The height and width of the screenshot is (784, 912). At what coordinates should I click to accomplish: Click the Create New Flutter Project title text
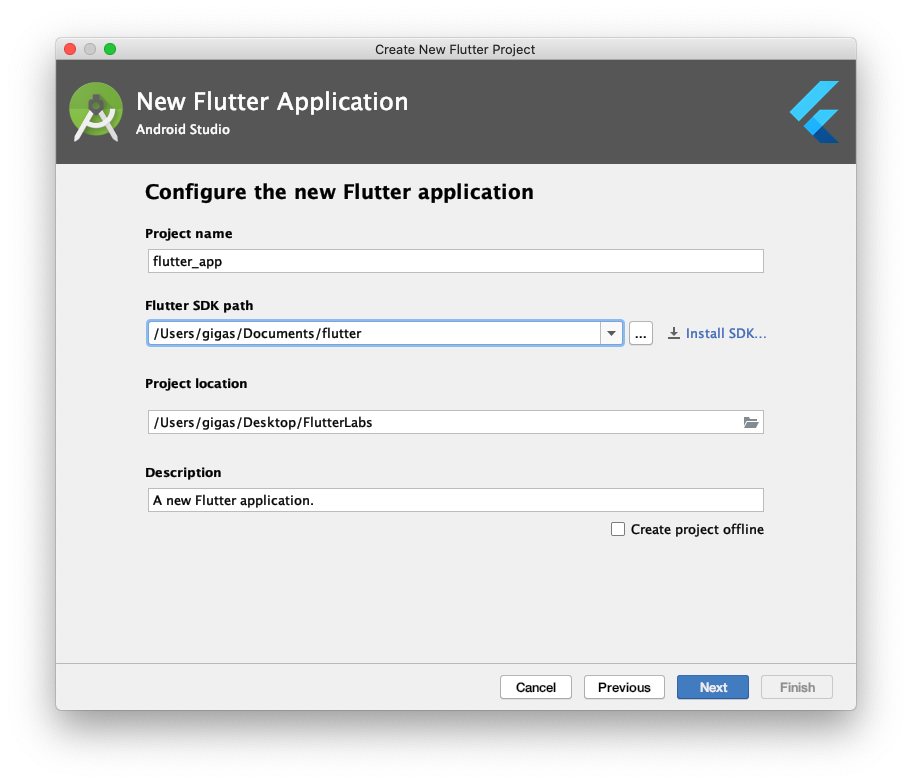[x=455, y=49]
